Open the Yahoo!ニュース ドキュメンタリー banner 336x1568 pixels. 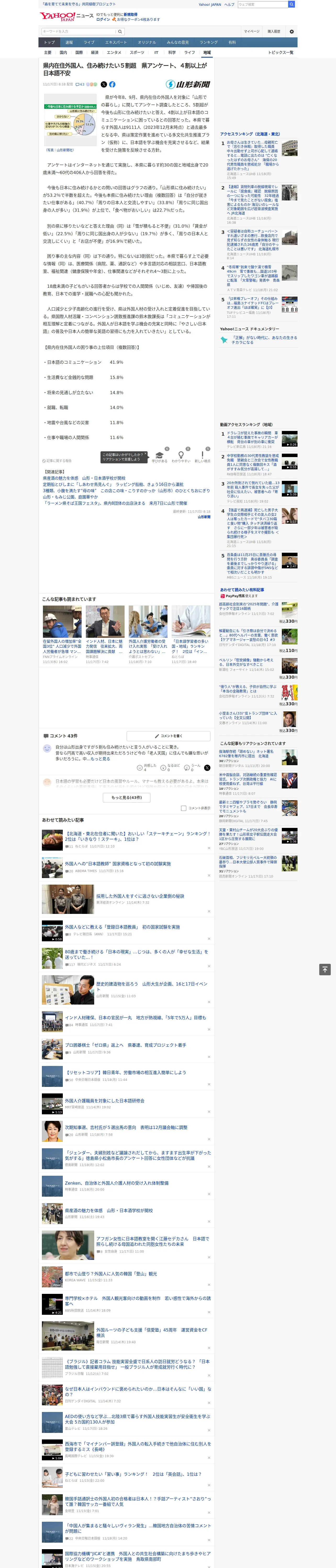pyautogui.click(x=259, y=340)
